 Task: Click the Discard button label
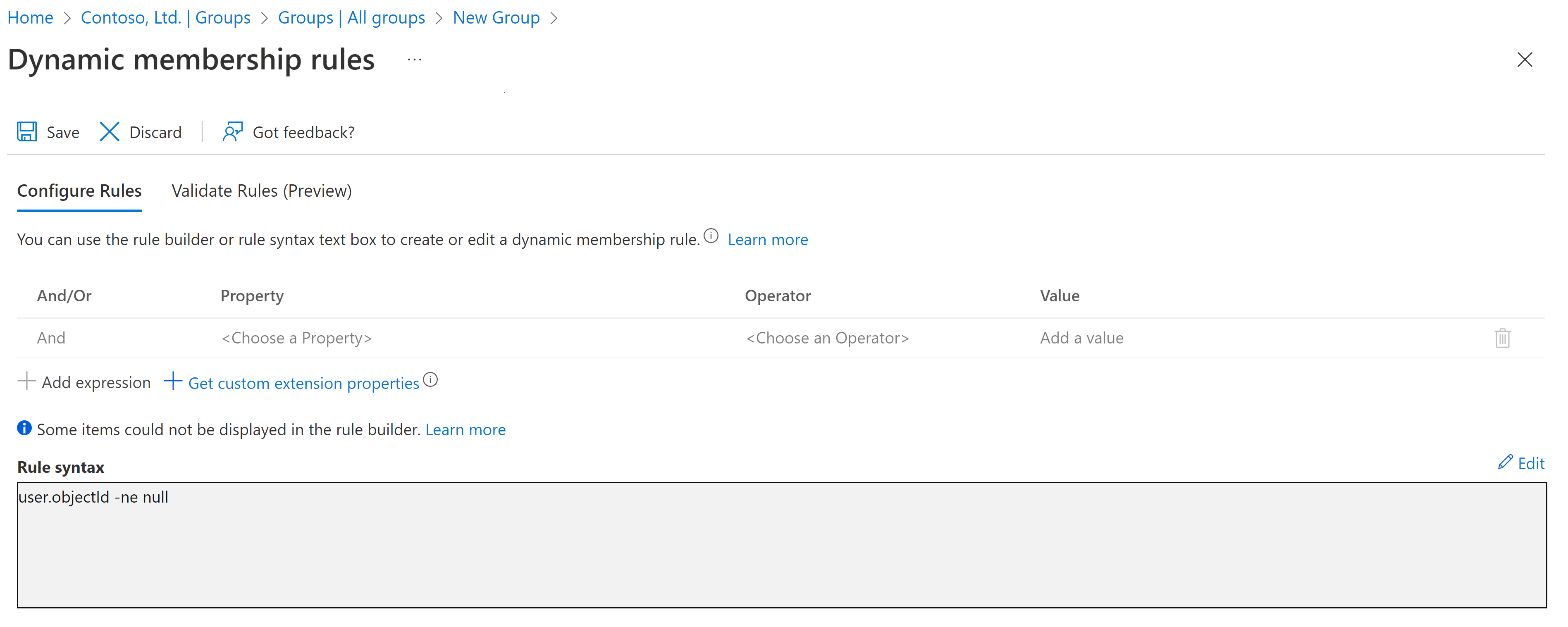pyautogui.click(x=155, y=133)
